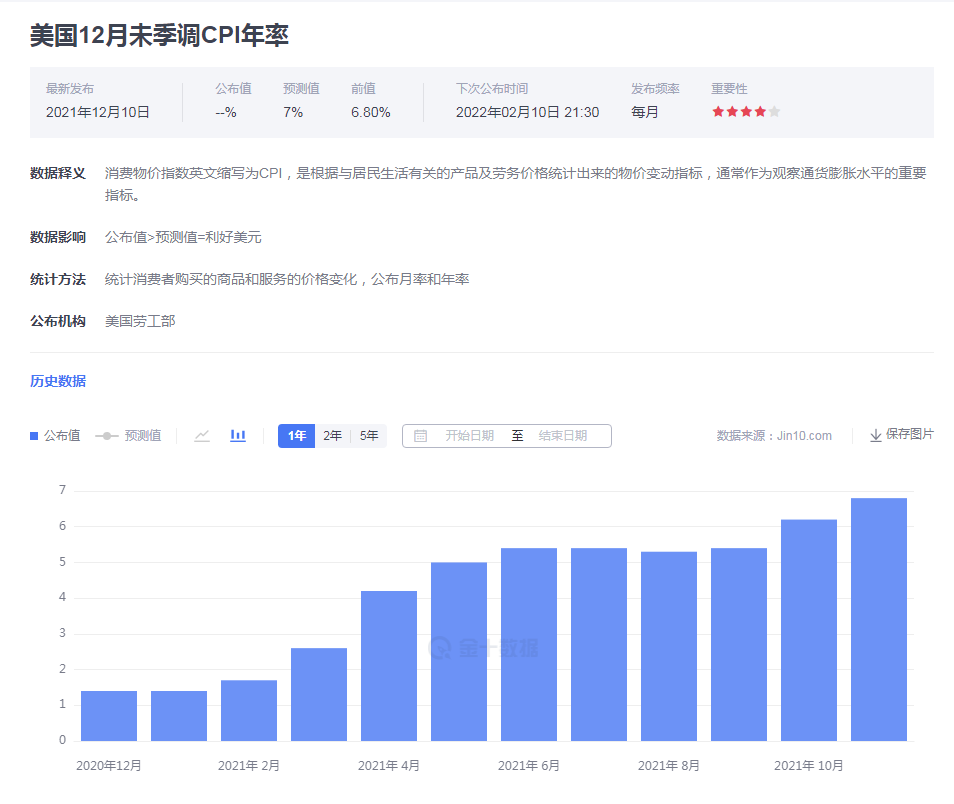Switch to line chart view icon

202,436
